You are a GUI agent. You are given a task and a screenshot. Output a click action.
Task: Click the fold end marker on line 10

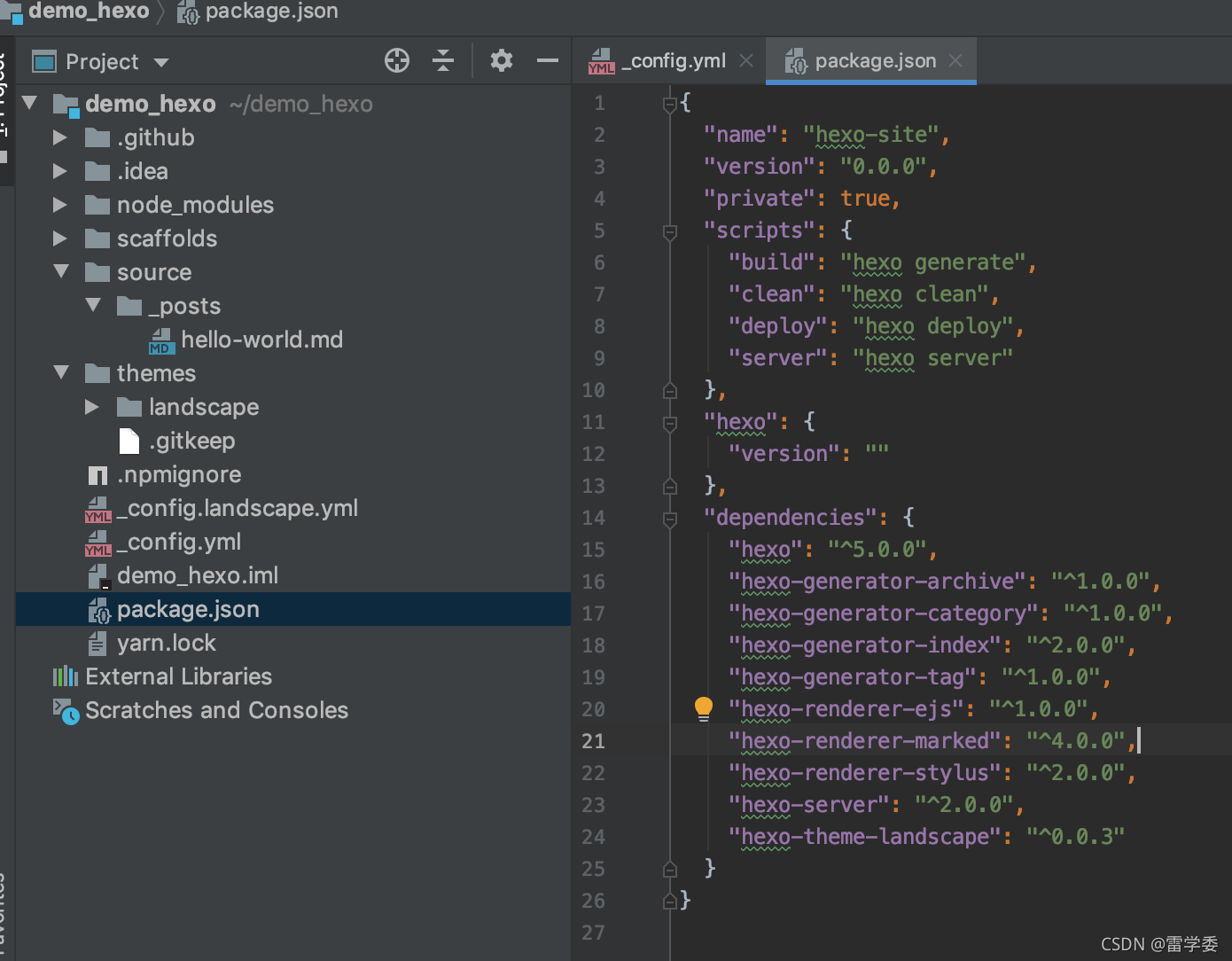670,390
